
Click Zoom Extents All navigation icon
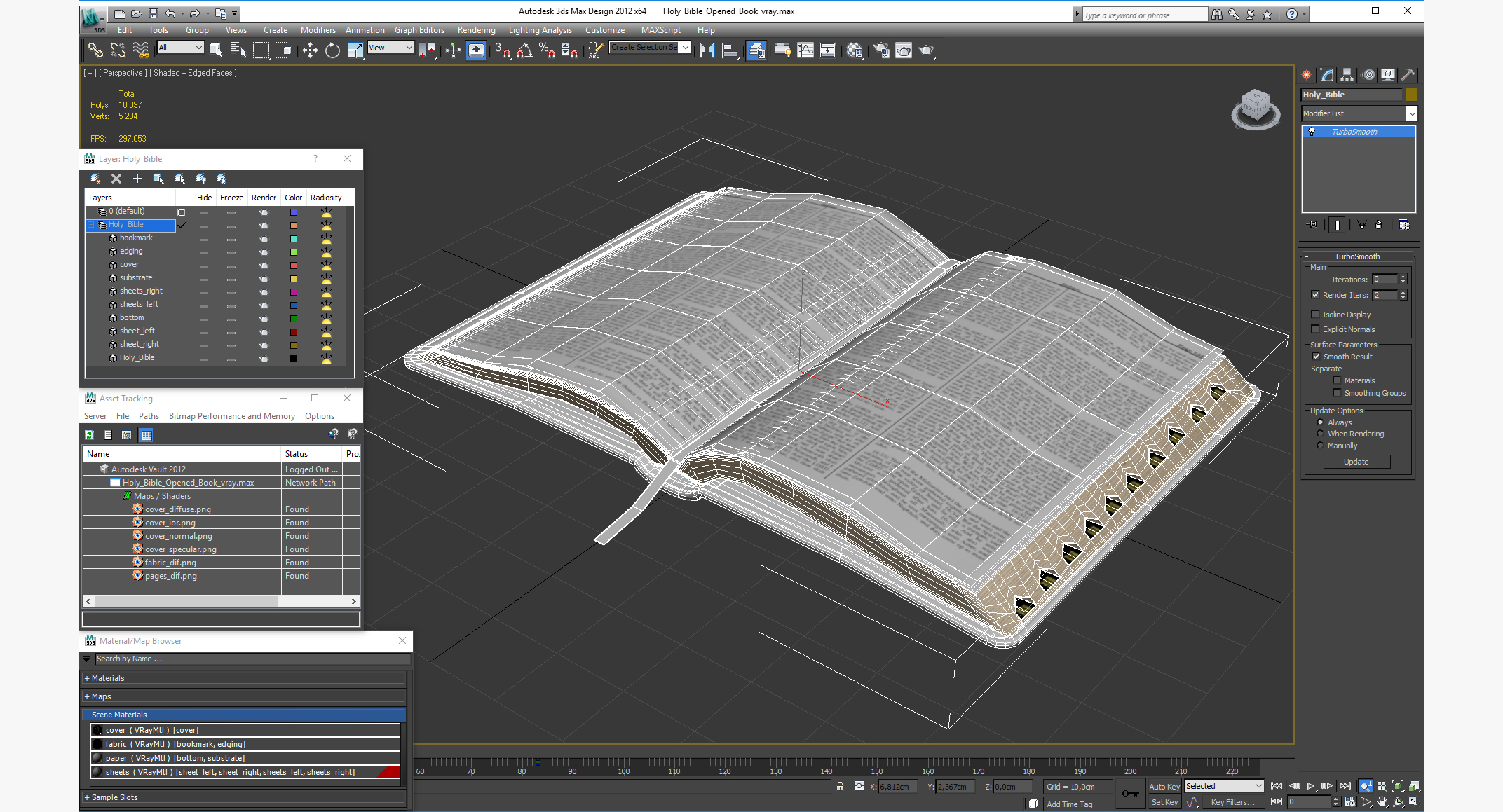pos(1414,786)
